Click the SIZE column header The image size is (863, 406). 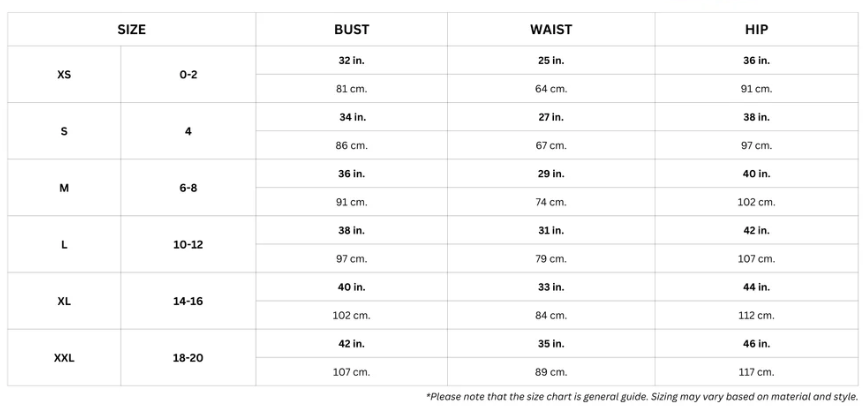tap(131, 30)
